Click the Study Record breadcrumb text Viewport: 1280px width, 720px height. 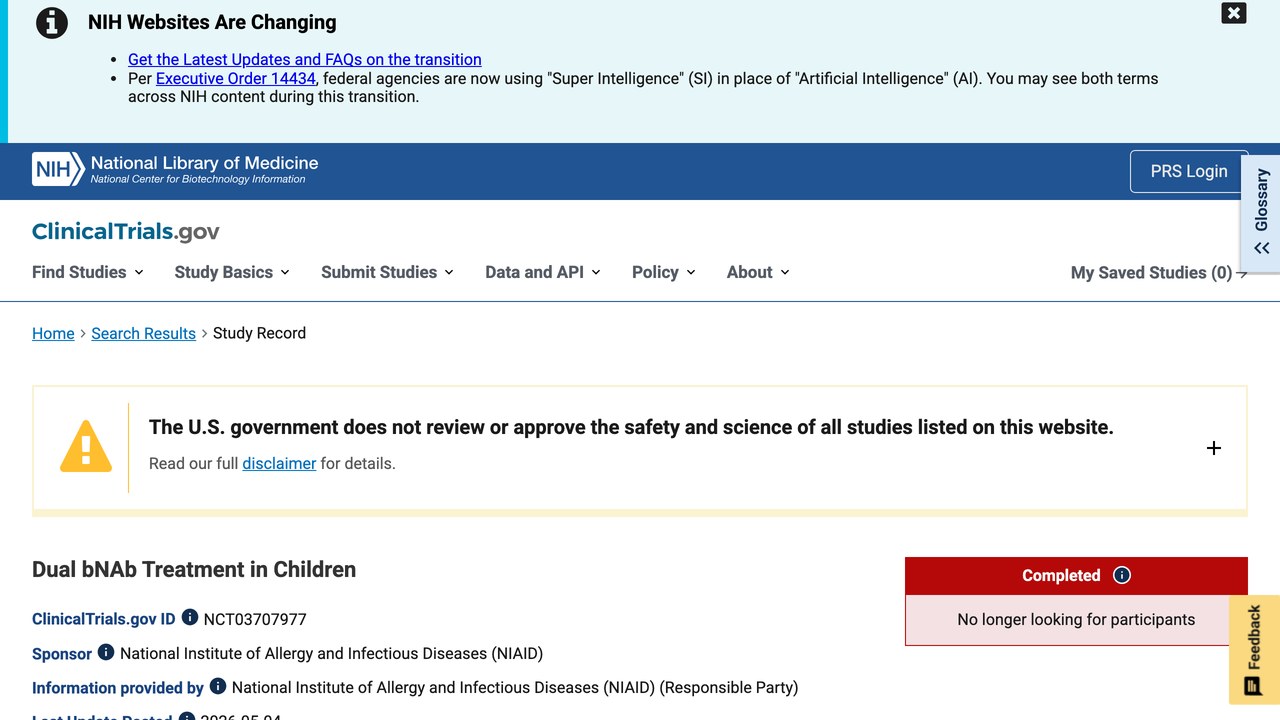pyautogui.click(x=259, y=333)
